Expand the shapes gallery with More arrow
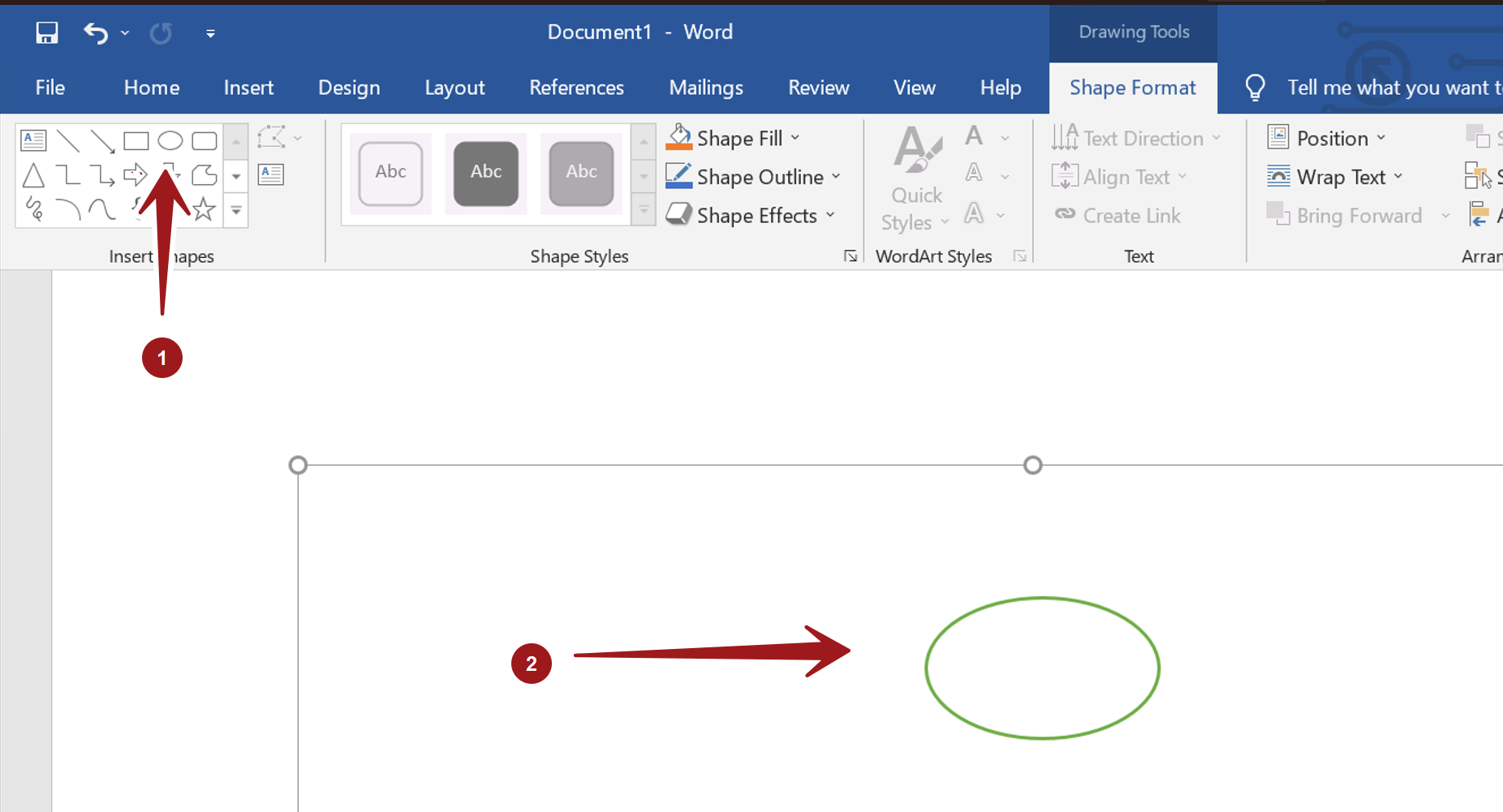Screen dimensions: 1503x812 [x=236, y=211]
